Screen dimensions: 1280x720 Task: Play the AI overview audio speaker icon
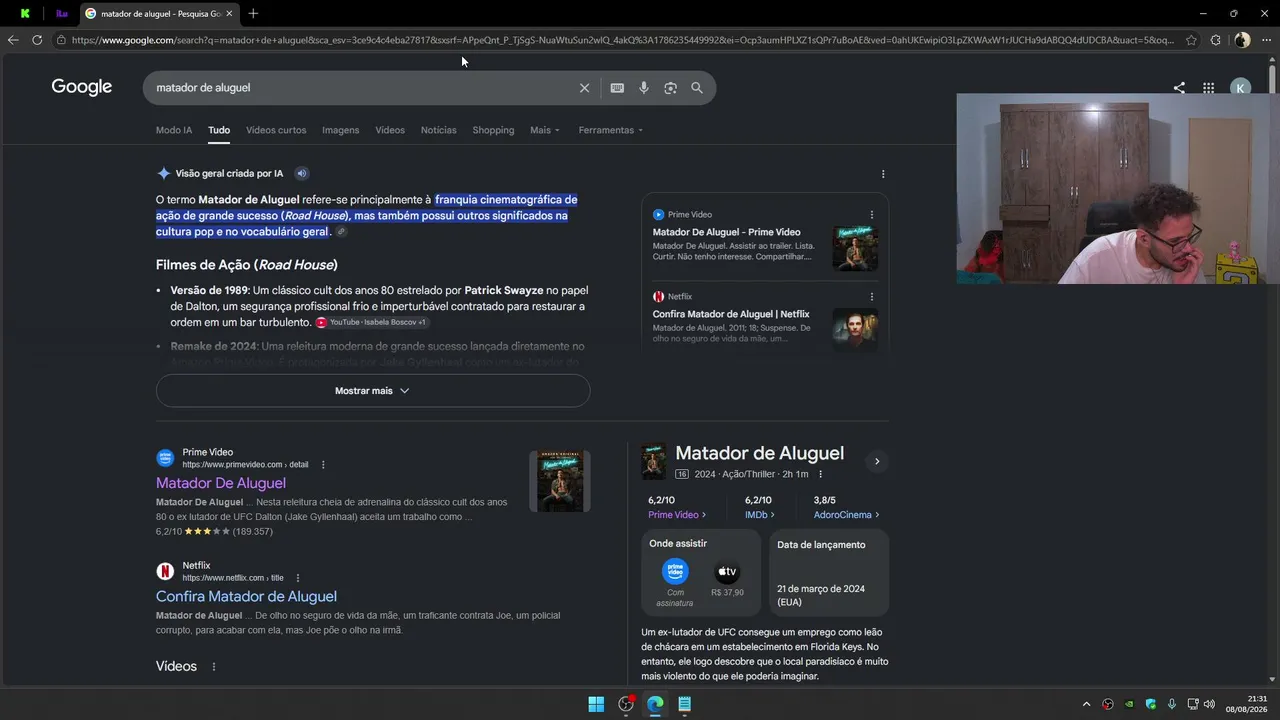point(302,173)
